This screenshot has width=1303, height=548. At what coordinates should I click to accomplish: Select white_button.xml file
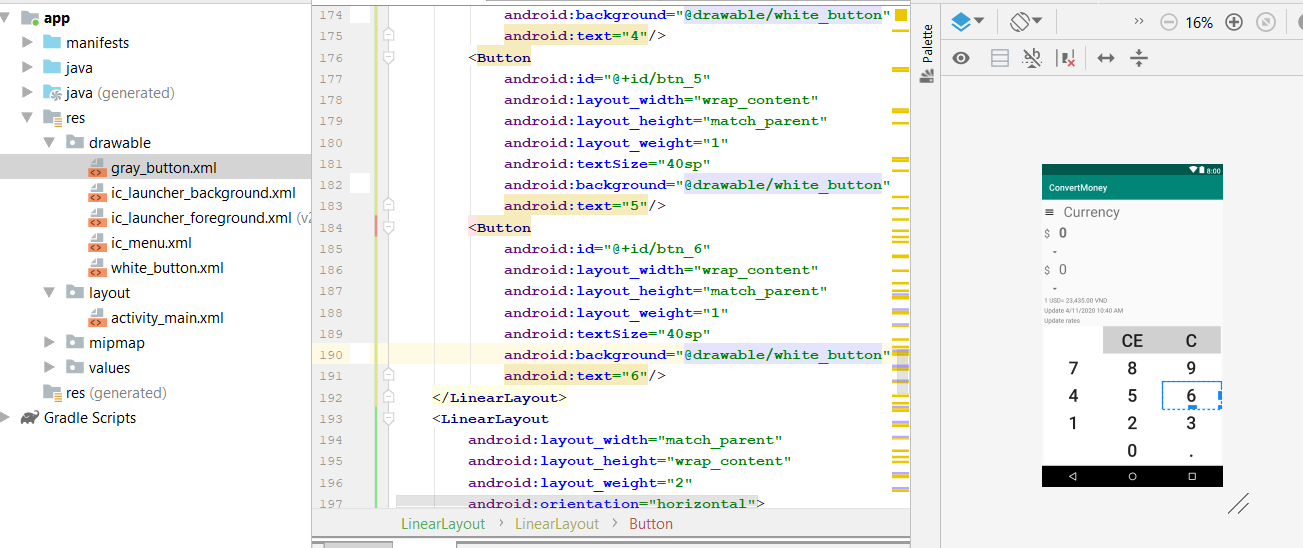point(167,268)
